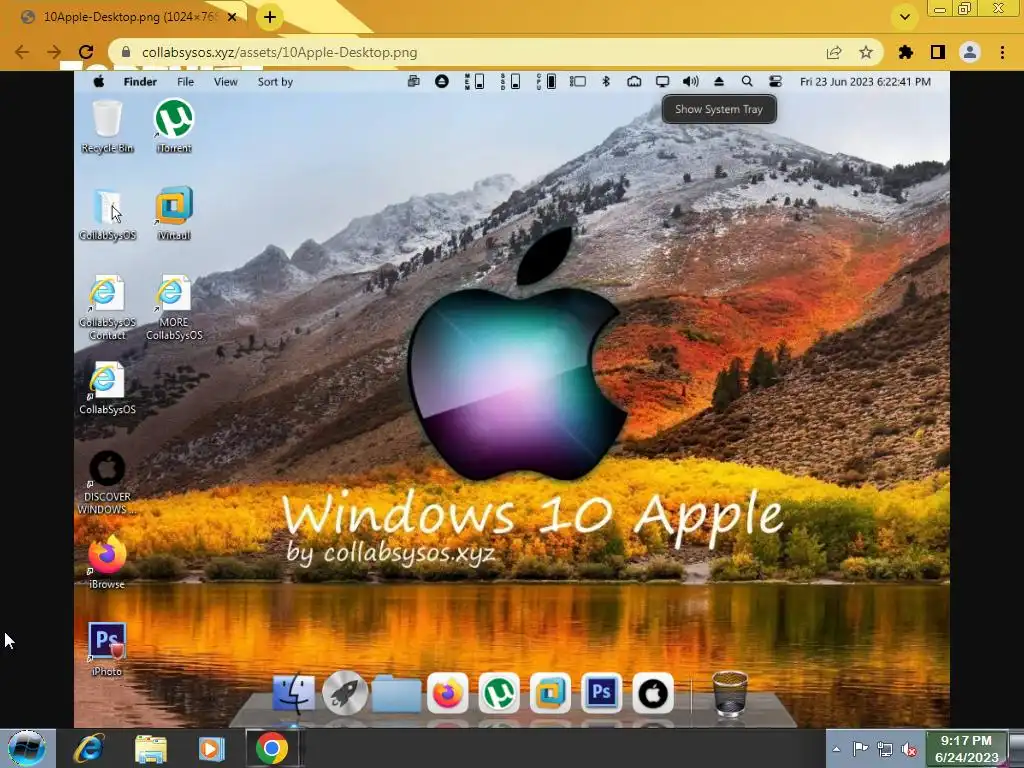Open Chrome extensions puzzle icon

pos(906,52)
